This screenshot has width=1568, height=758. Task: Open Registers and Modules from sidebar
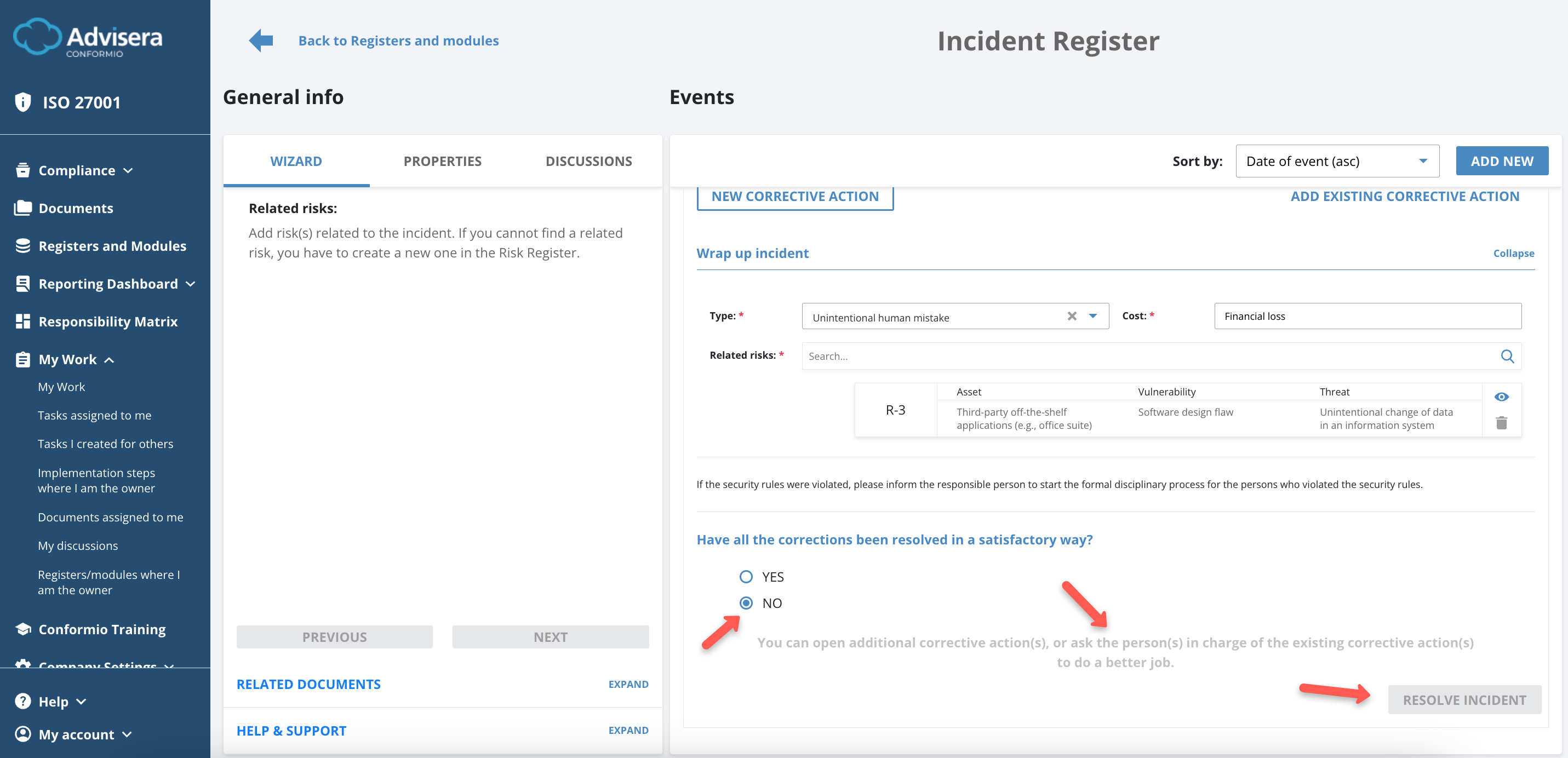[x=112, y=246]
